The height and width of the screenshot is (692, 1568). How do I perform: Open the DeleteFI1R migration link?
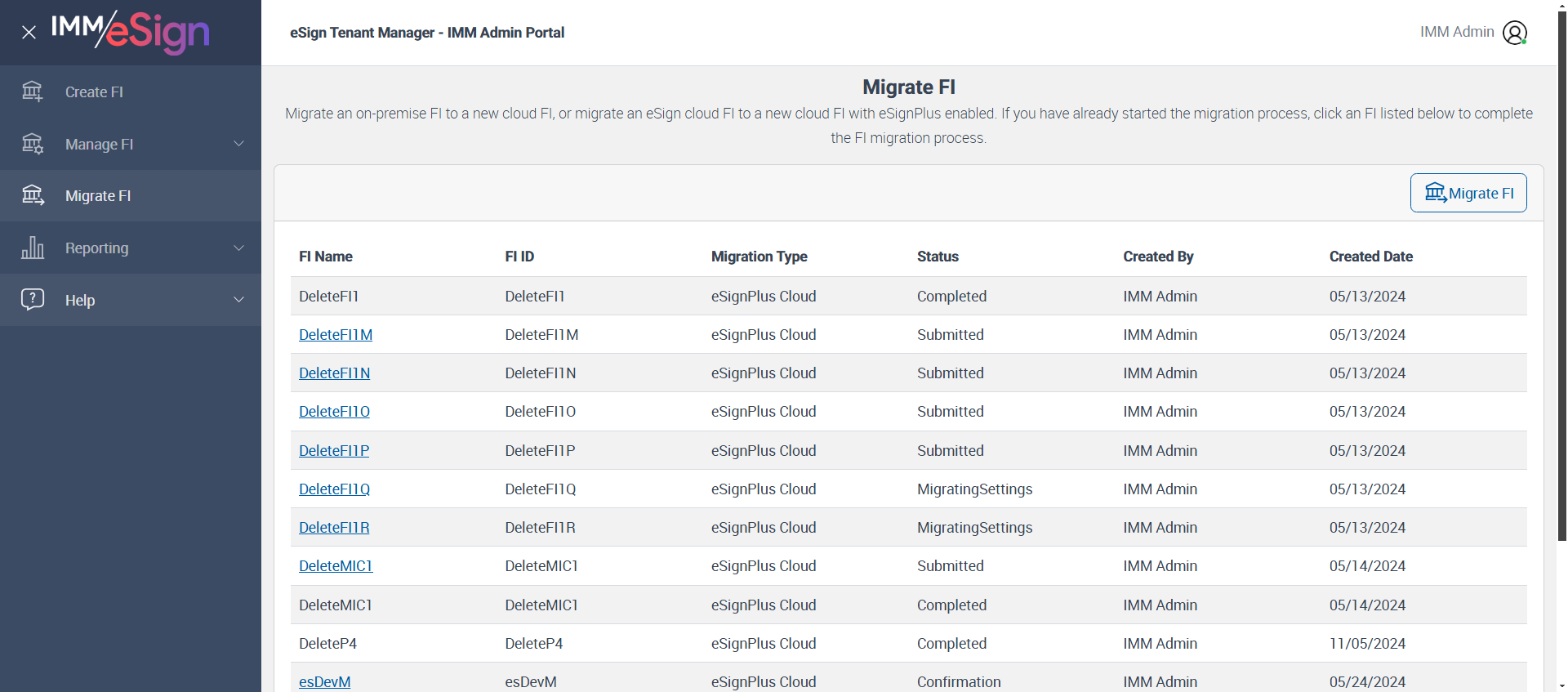334,527
